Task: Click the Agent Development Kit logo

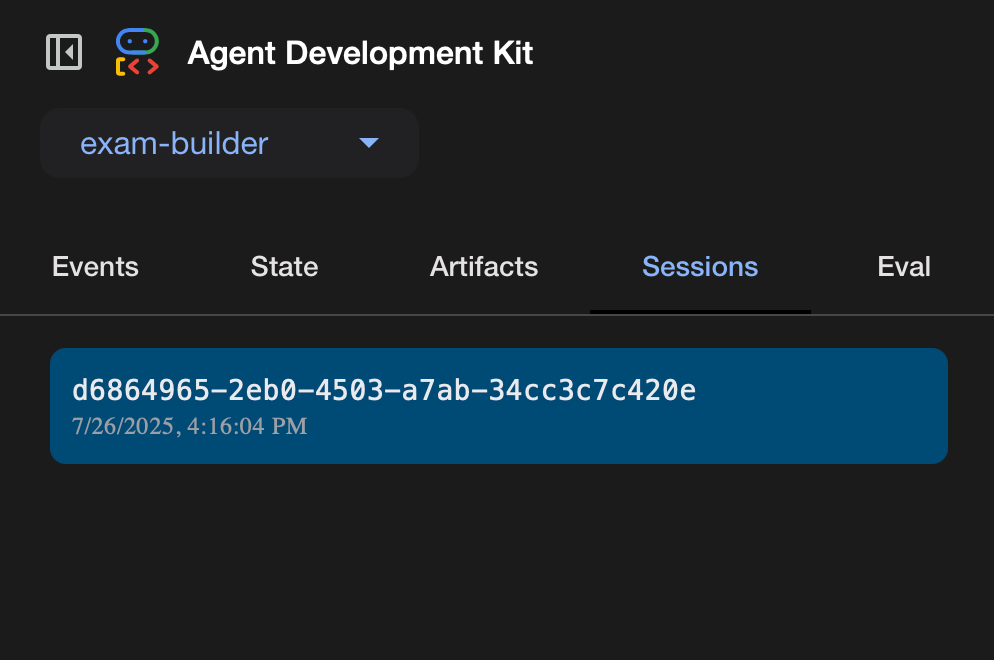Action: [137, 52]
